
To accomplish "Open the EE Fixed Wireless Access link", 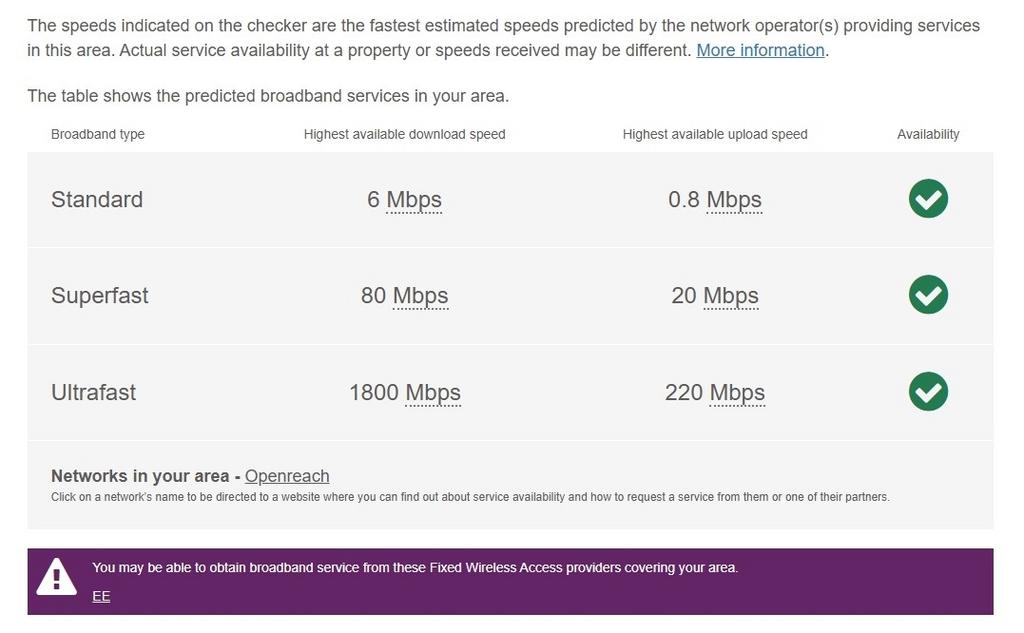I will [x=101, y=596].
